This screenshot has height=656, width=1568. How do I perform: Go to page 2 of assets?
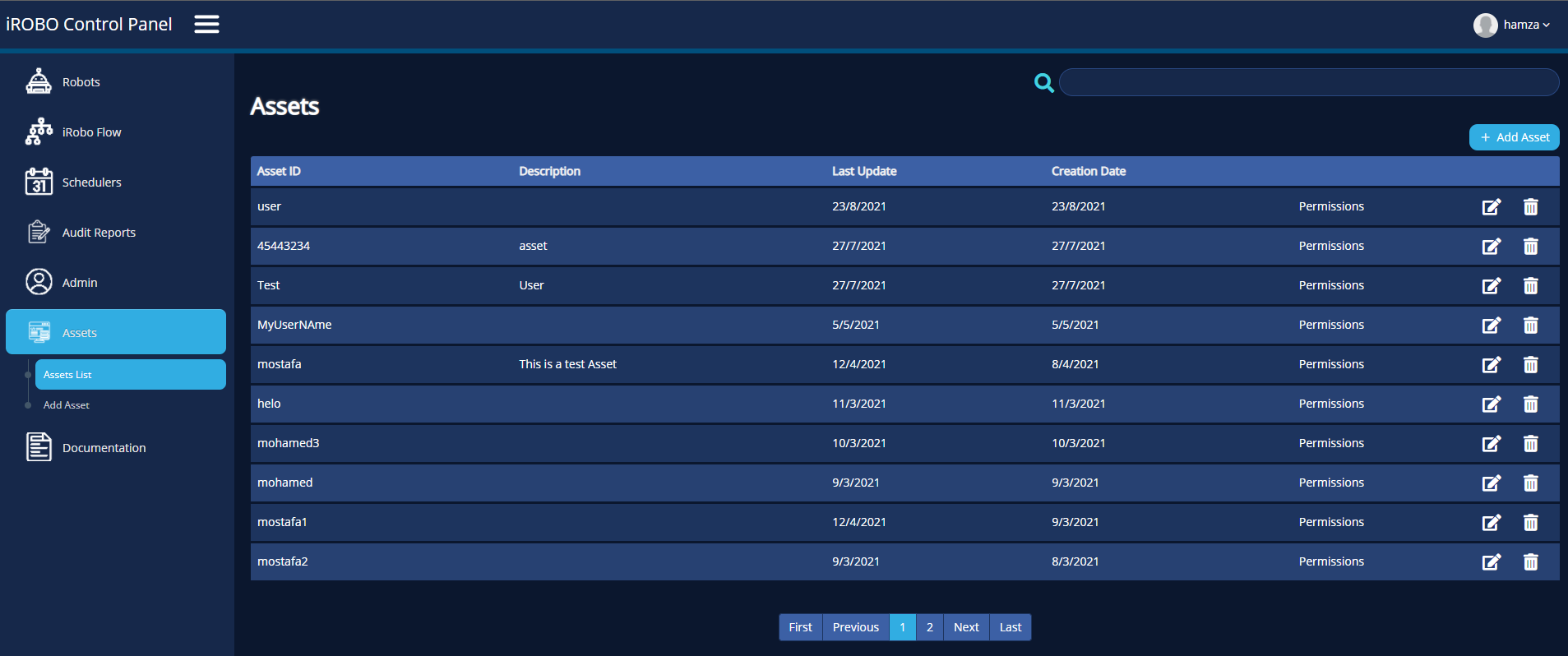[x=929, y=627]
